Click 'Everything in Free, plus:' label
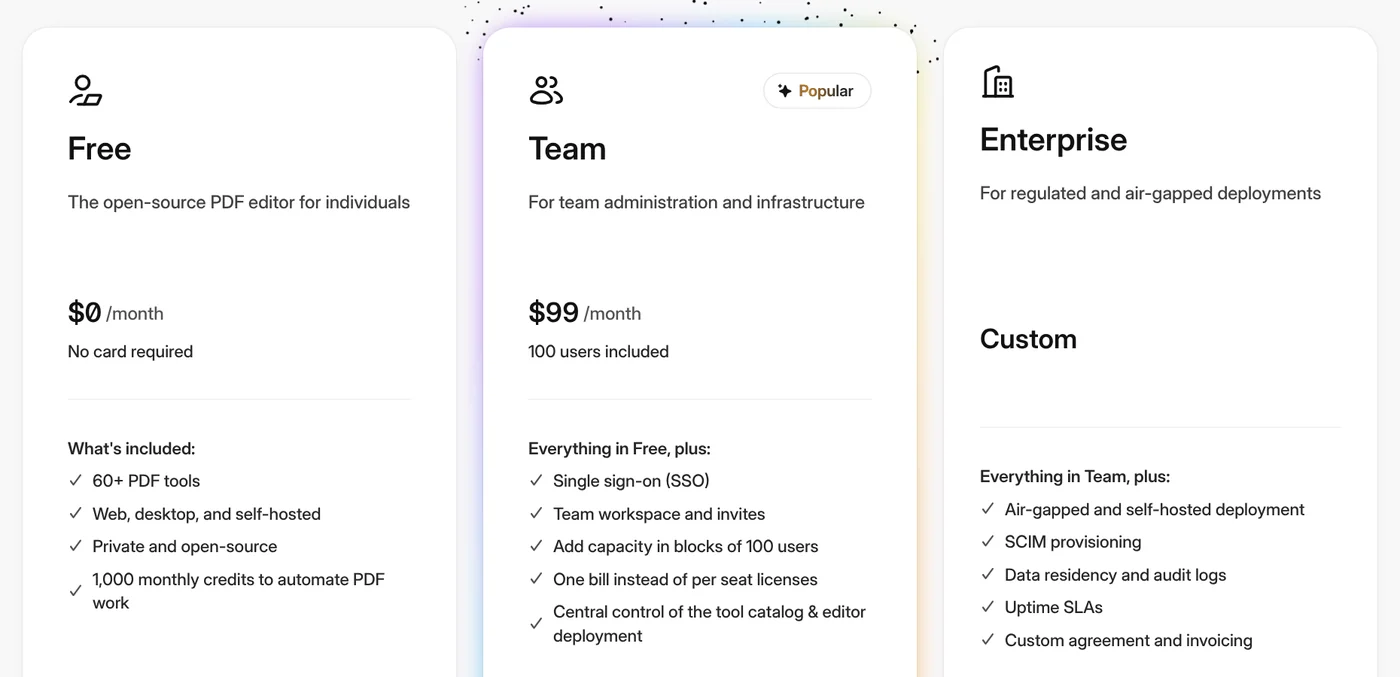Viewport: 1400px width, 677px height. pos(619,449)
